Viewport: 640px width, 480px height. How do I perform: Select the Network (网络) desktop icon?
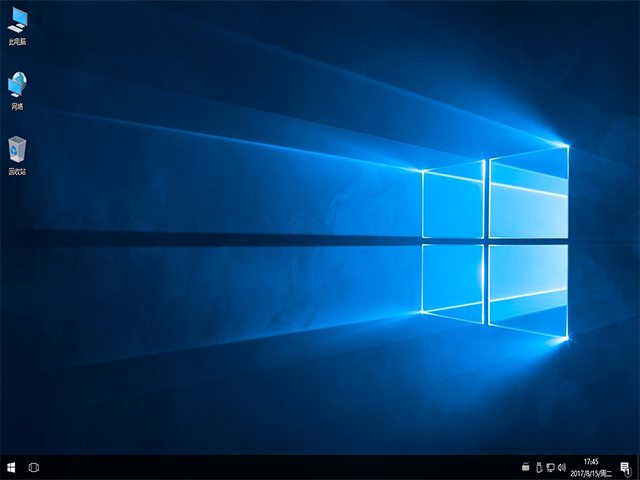click(x=17, y=85)
